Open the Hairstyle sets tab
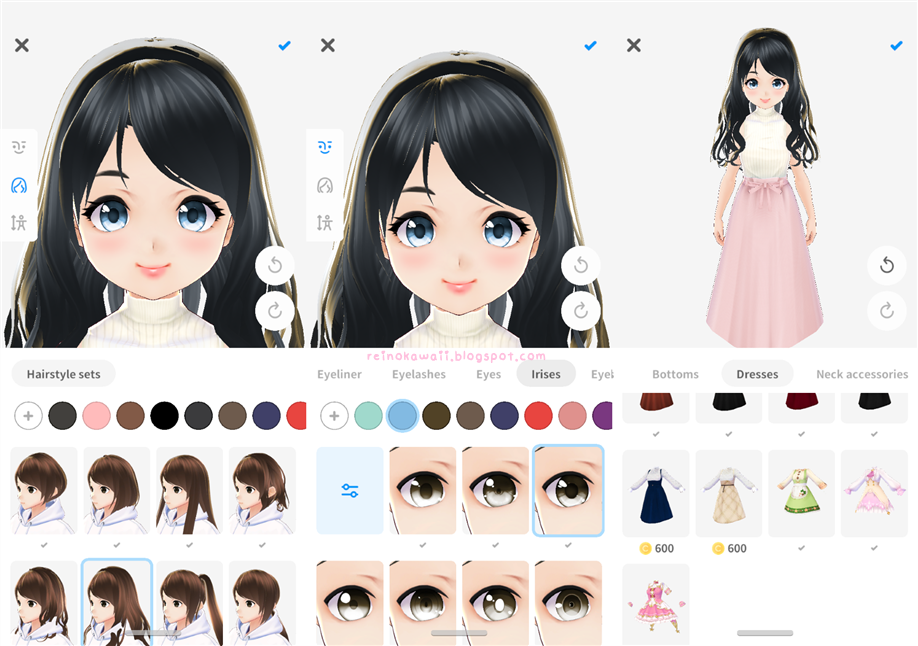The image size is (918, 646). tap(63, 374)
